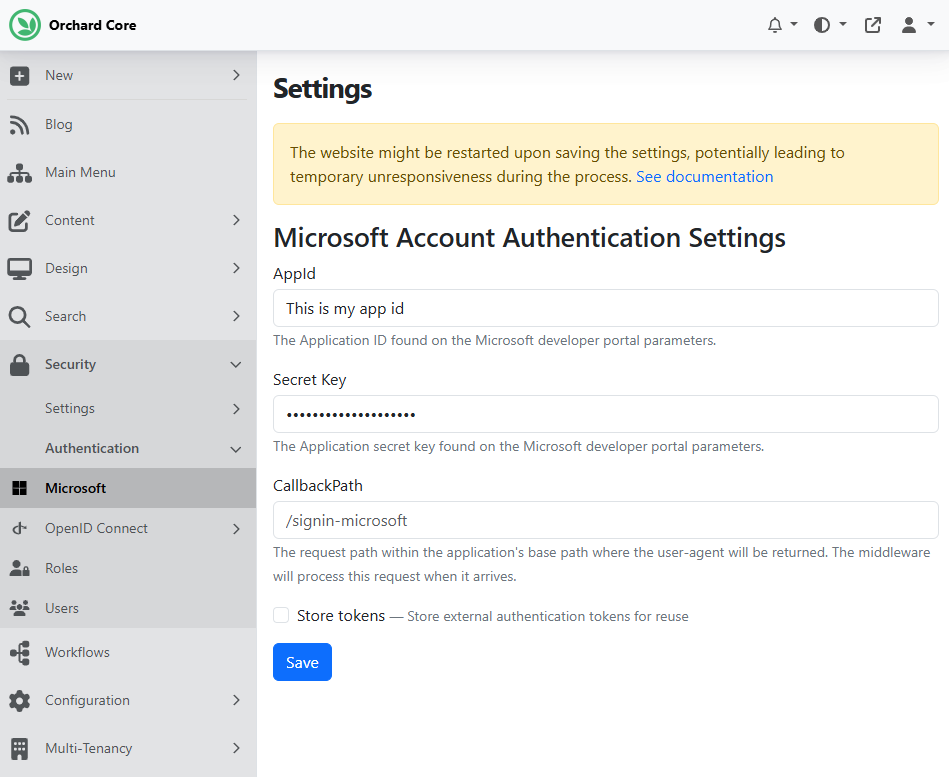Click the Microsoft windows logo icon
The width and height of the screenshot is (949, 777).
[x=19, y=488]
